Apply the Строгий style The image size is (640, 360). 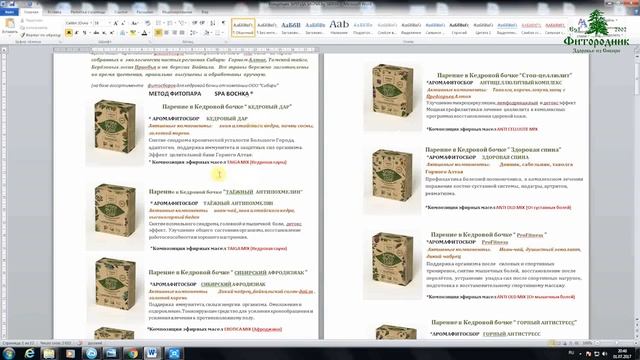click(459, 27)
